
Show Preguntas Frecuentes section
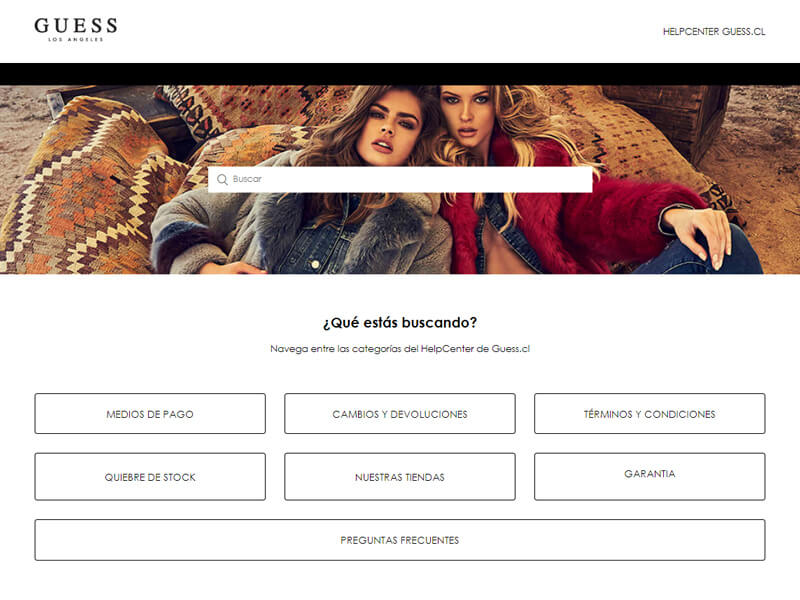(400, 540)
